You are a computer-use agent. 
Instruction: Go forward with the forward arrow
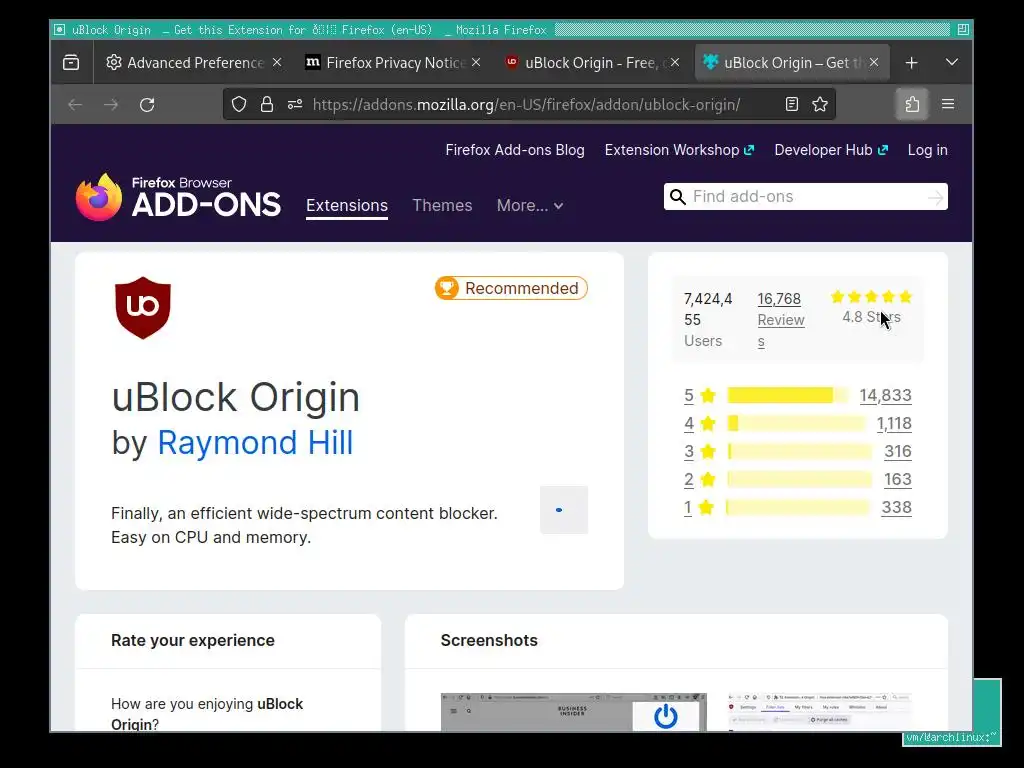click(x=111, y=104)
